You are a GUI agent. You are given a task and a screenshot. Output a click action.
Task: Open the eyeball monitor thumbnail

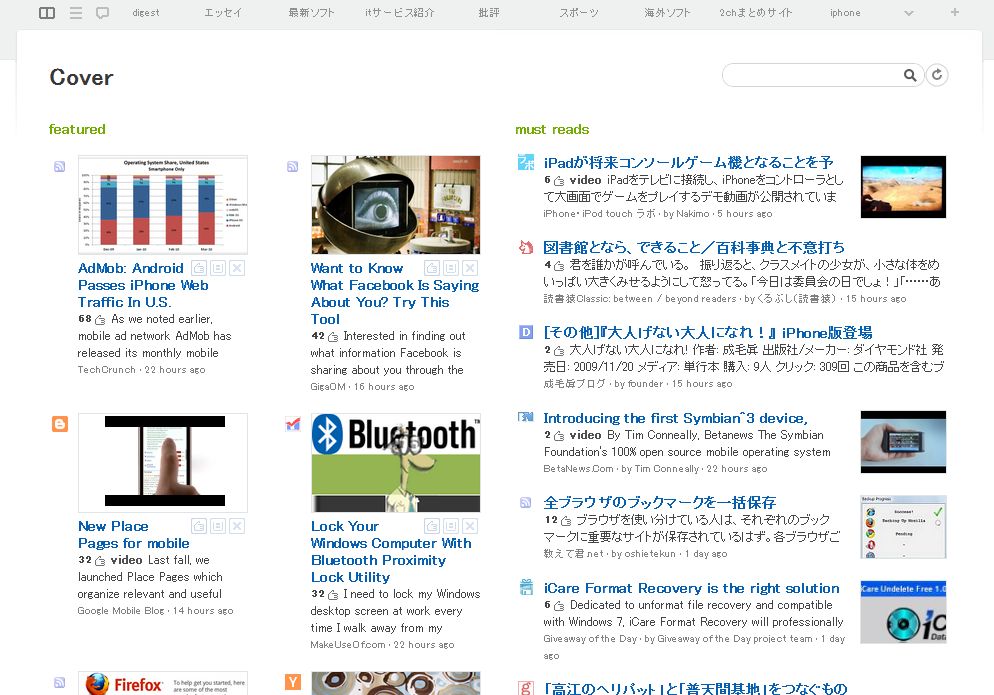point(396,205)
